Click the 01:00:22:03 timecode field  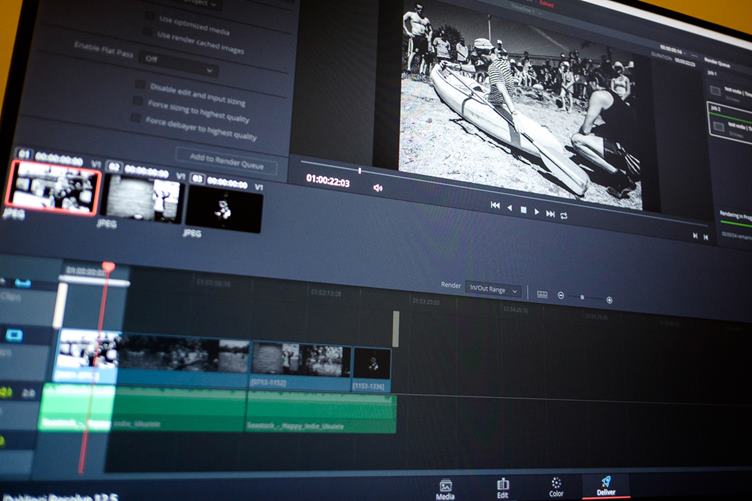click(328, 180)
